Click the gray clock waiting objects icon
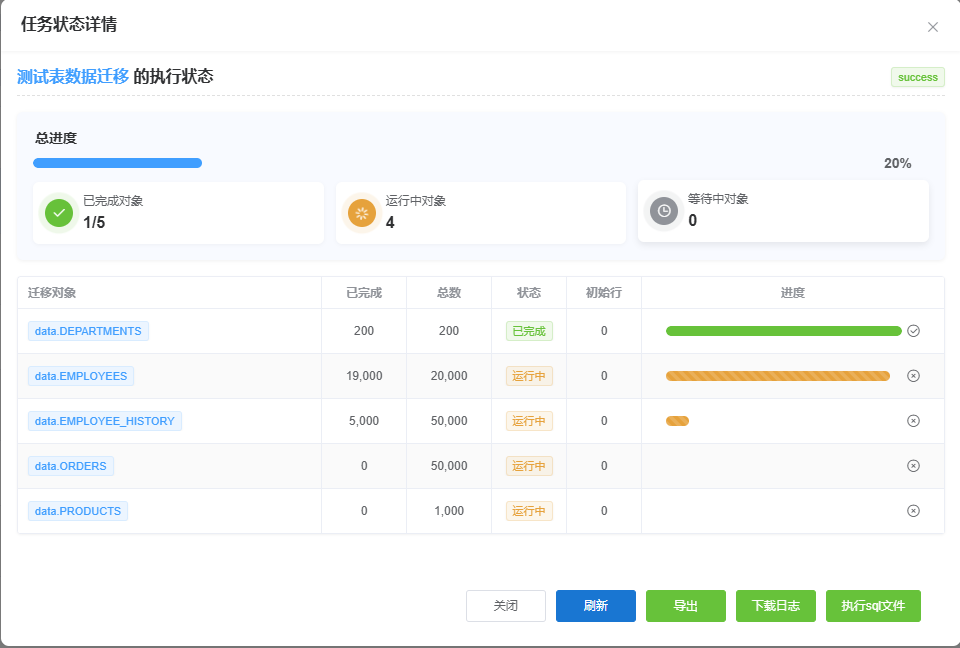Screen dimensions: 960x648 pos(664,211)
